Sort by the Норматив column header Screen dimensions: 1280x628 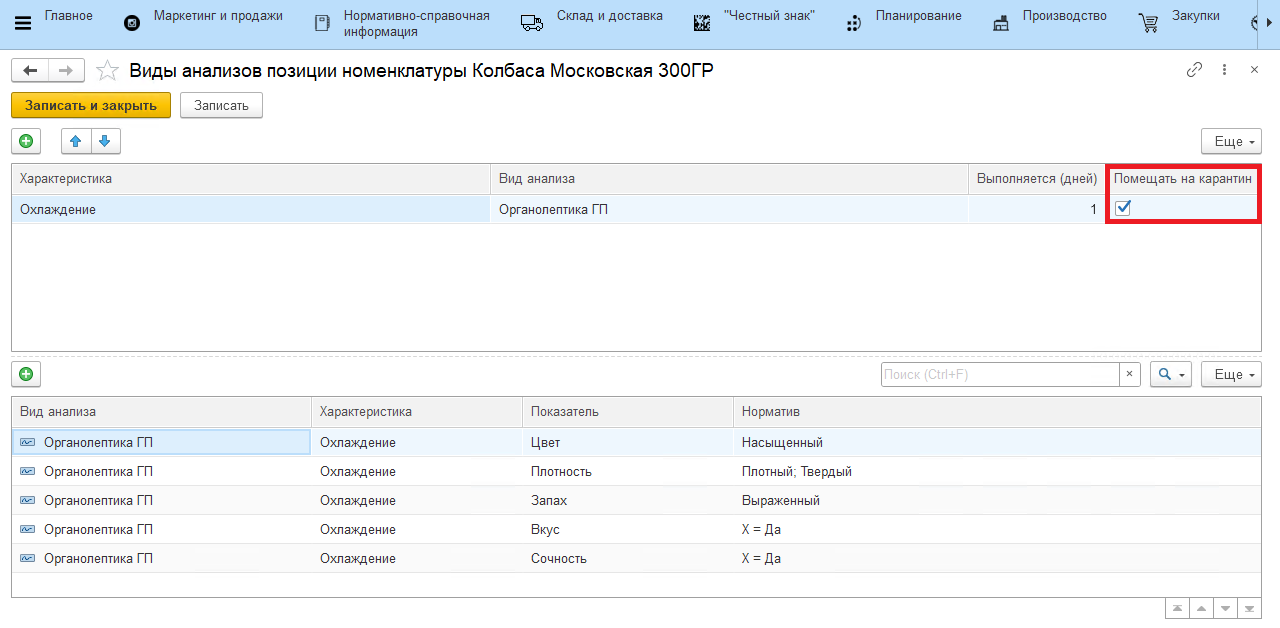tap(770, 411)
